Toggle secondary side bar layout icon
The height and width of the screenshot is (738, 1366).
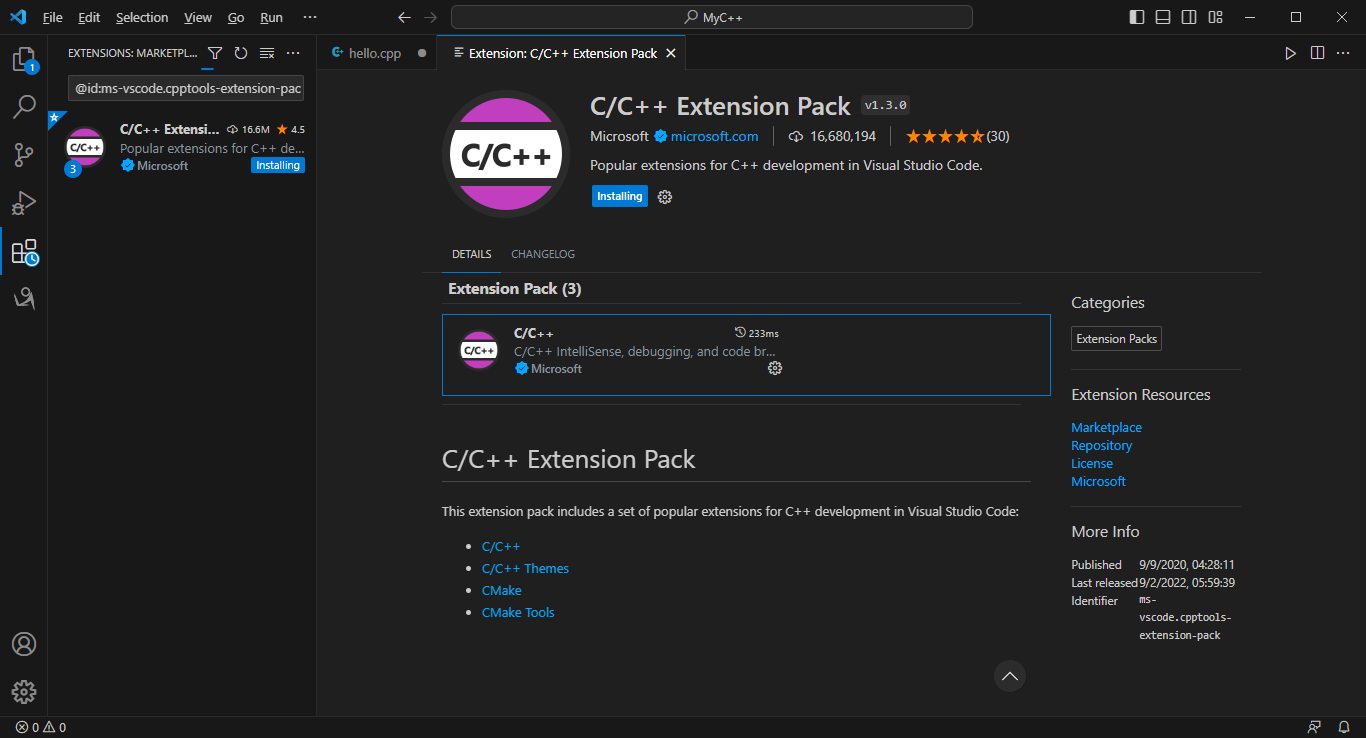tap(1189, 17)
